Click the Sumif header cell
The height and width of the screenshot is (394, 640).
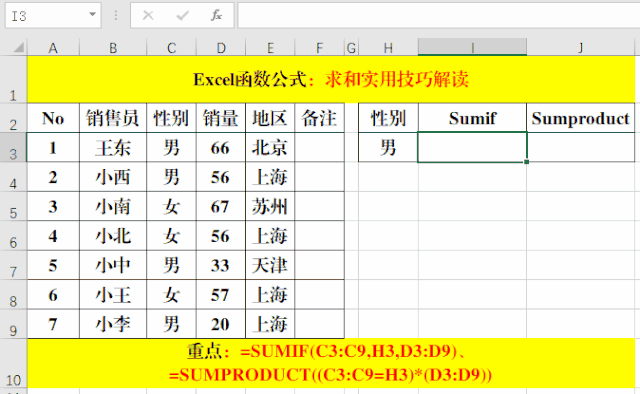472,118
